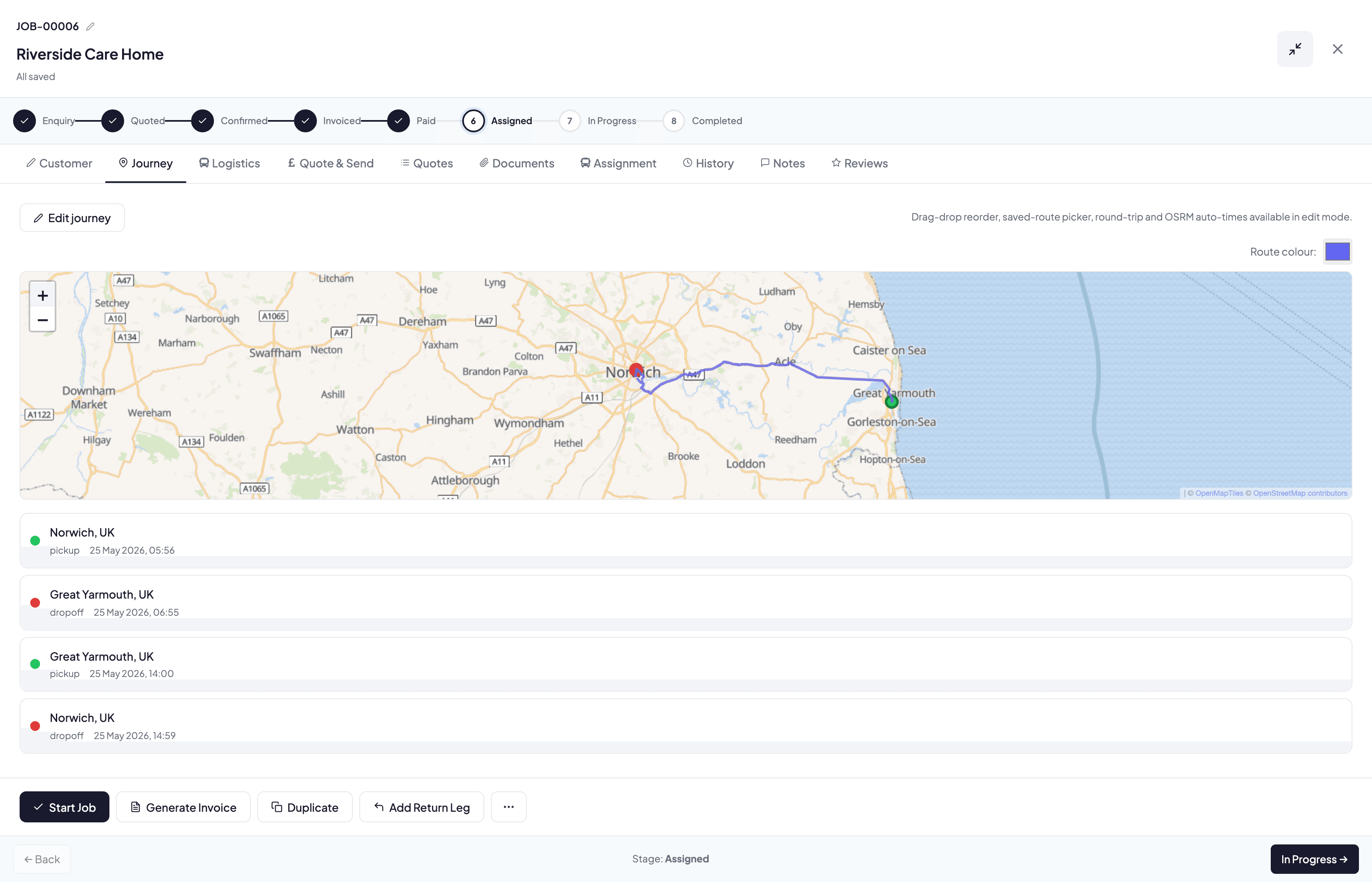Open the OpenStreetMap contributors link
Image resolution: width=1372 pixels, height=882 pixels.
click(x=1300, y=493)
